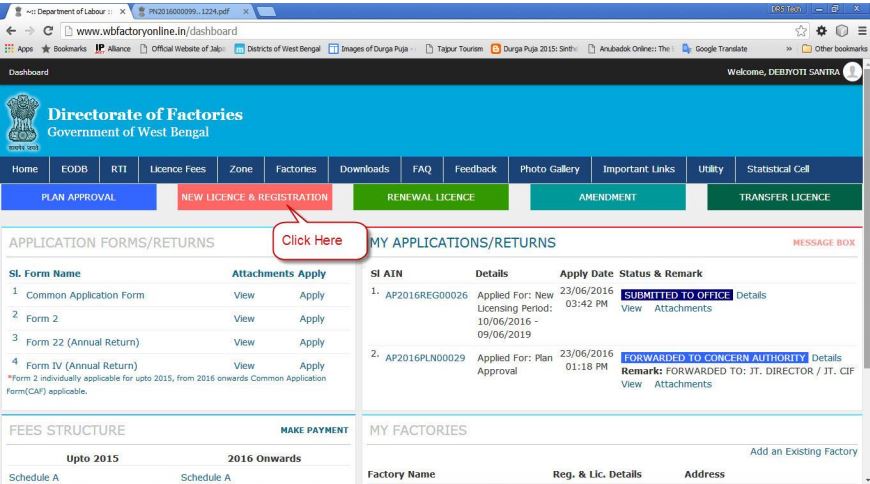This screenshot has width=870, height=484.
Task: View attachments for Form IV (Annual Return)
Action: tap(244, 366)
